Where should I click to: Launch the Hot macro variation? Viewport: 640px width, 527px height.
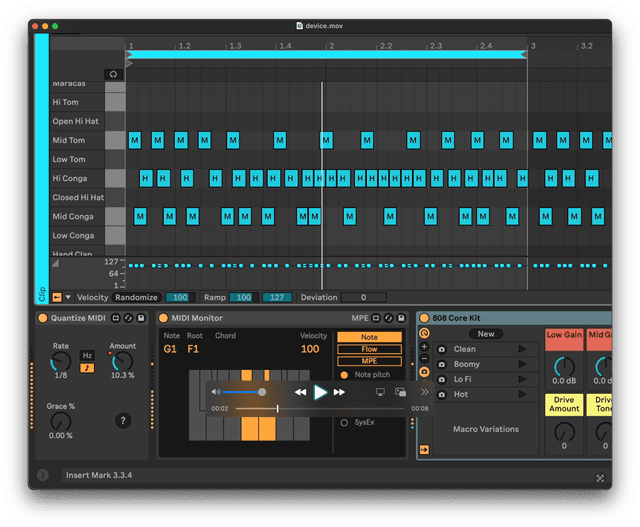point(522,394)
